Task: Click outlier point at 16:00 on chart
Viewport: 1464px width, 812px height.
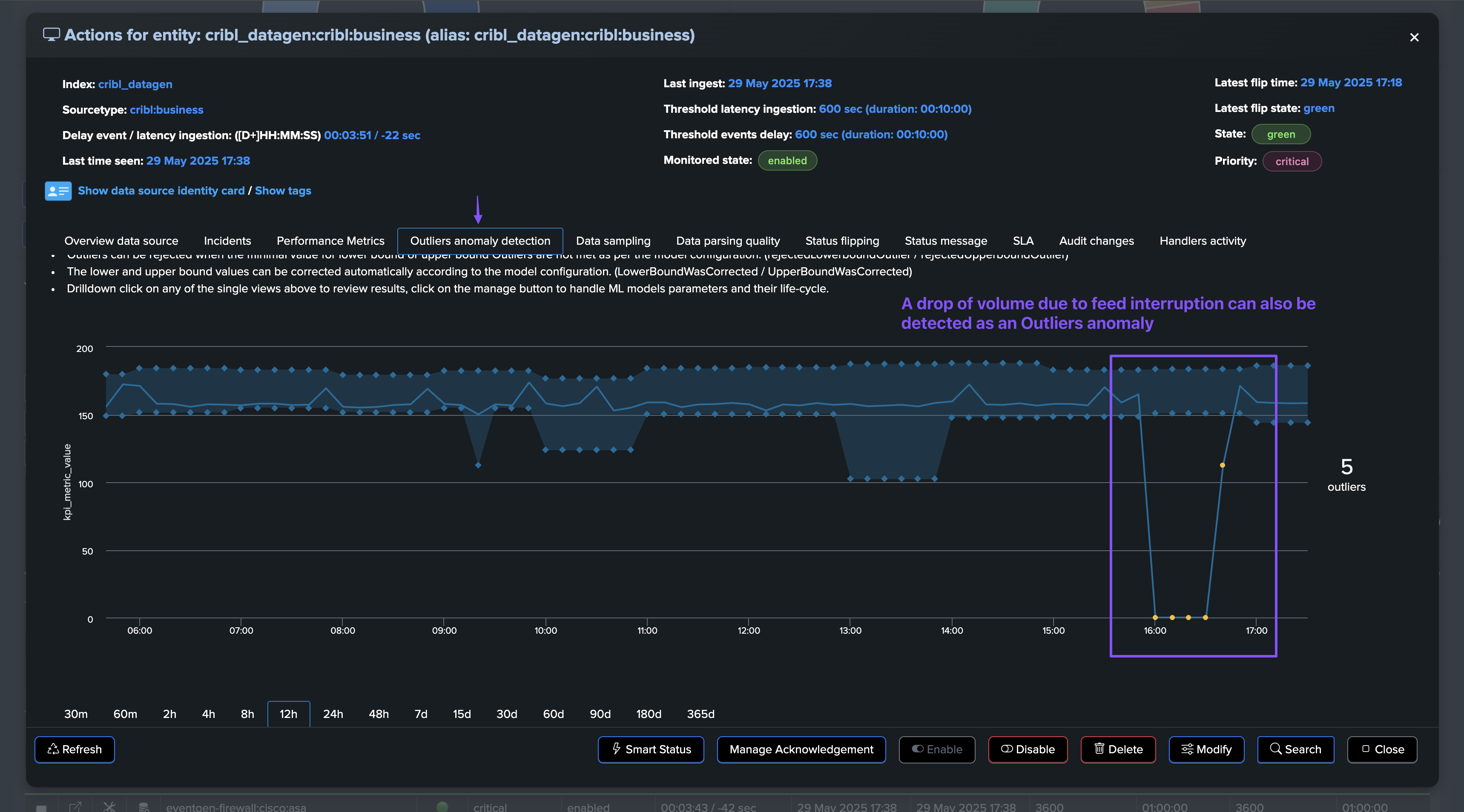Action: pos(1155,617)
